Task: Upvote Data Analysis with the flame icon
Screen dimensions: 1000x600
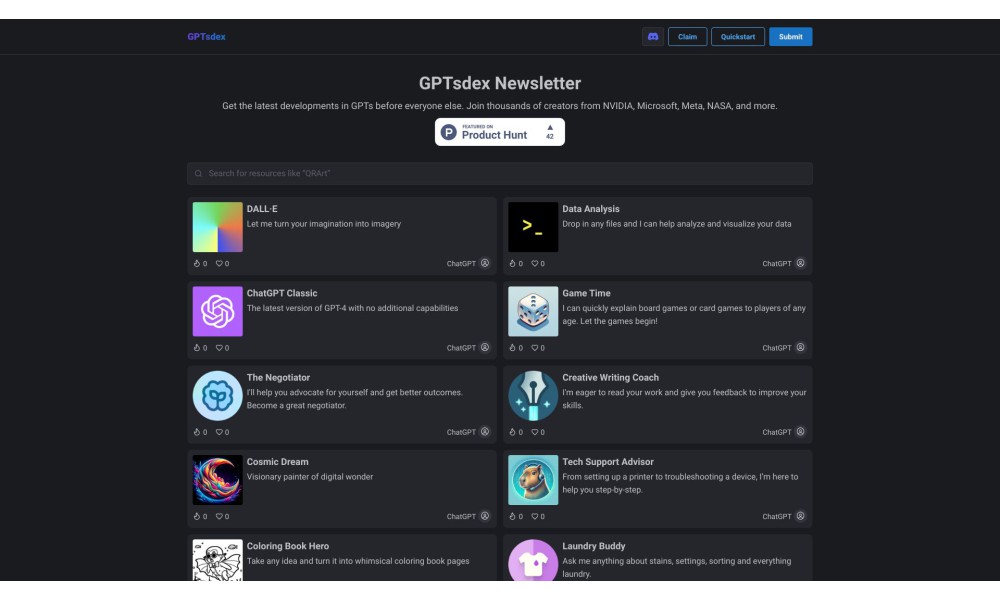Action: click(512, 263)
